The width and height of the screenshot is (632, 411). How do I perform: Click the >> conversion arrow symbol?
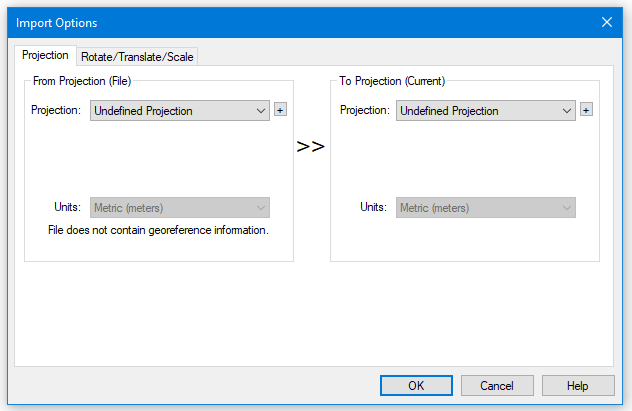tap(310, 146)
